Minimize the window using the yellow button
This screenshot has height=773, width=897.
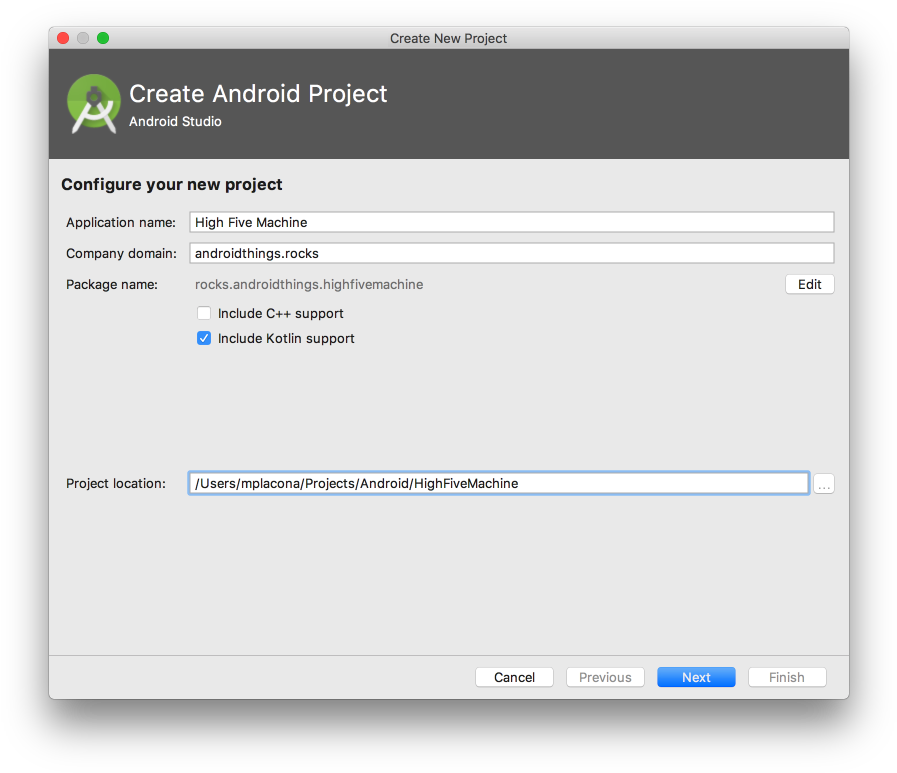pos(83,38)
